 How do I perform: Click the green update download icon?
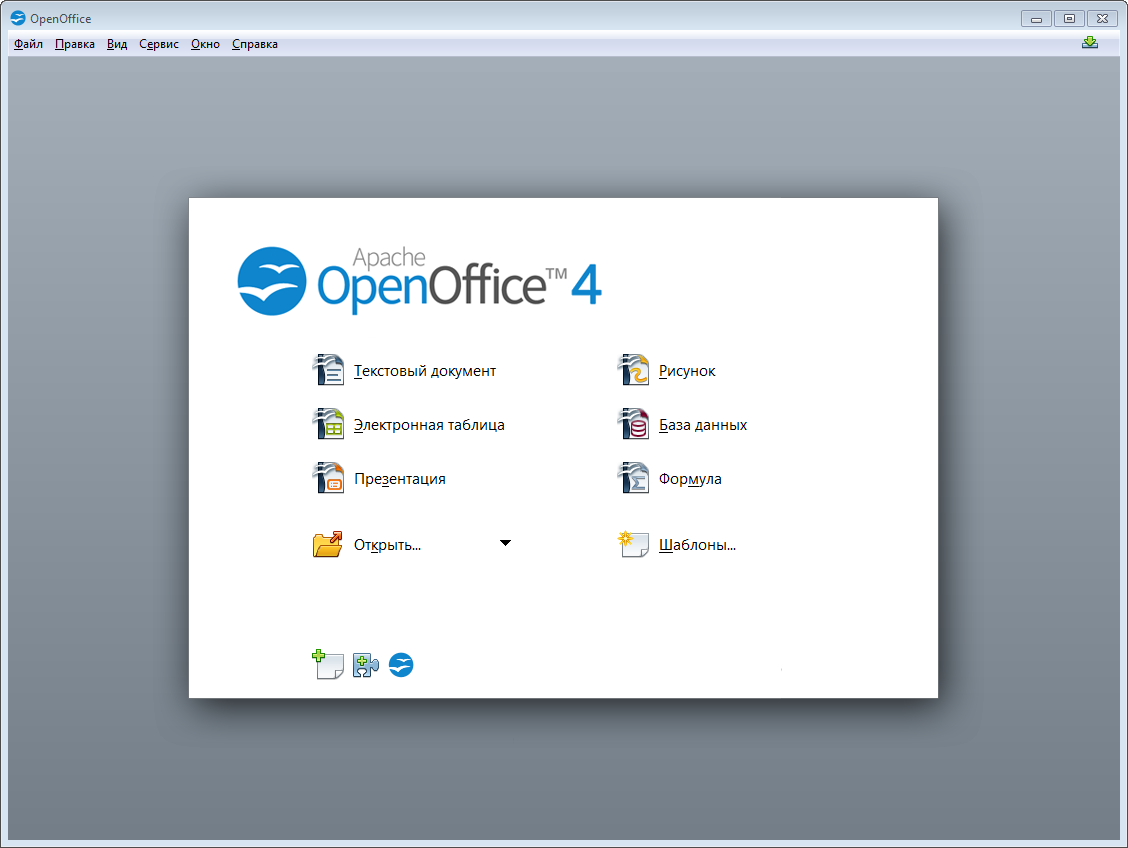click(x=1090, y=43)
